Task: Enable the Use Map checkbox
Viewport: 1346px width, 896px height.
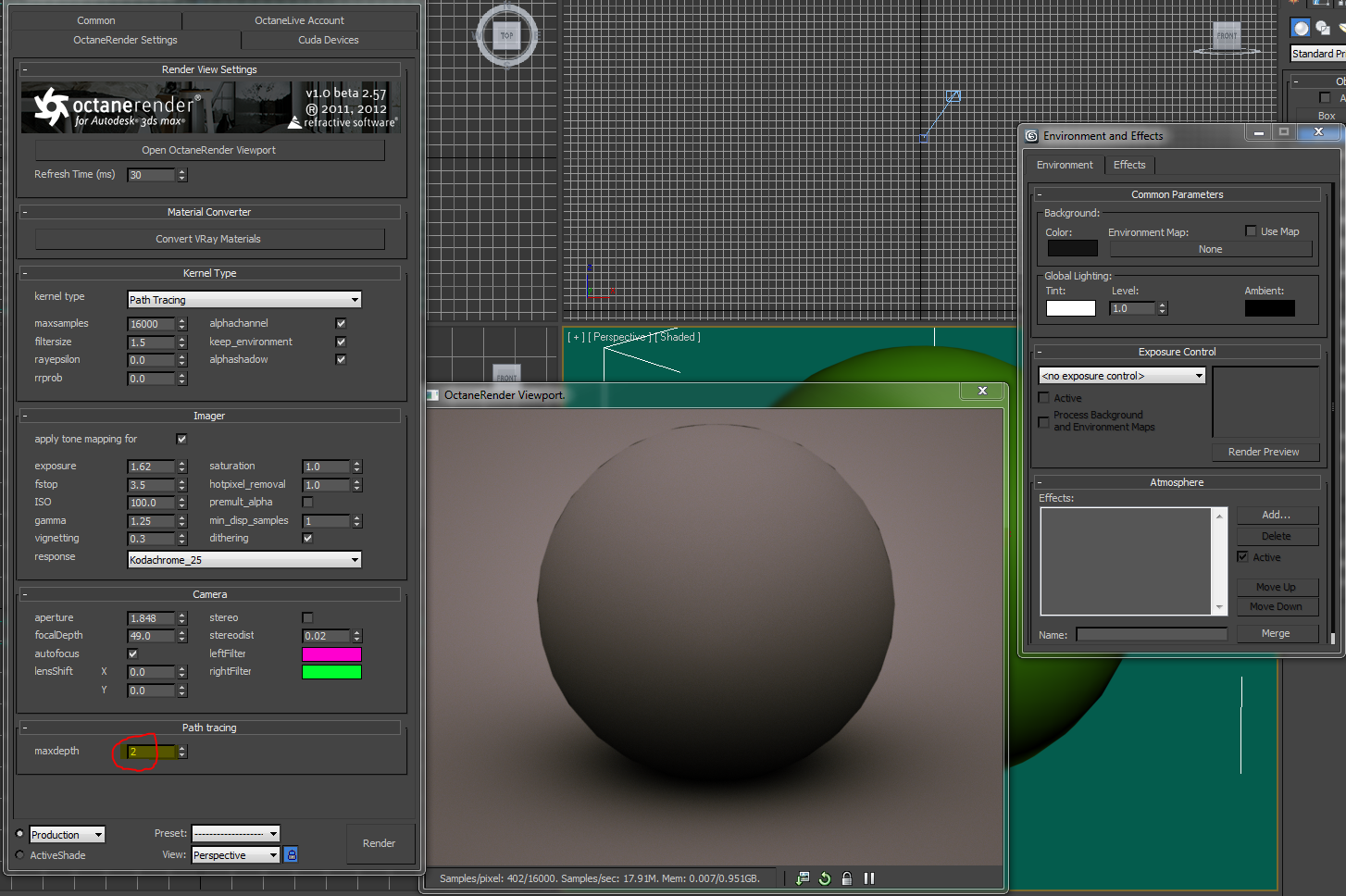Action: click(1251, 231)
